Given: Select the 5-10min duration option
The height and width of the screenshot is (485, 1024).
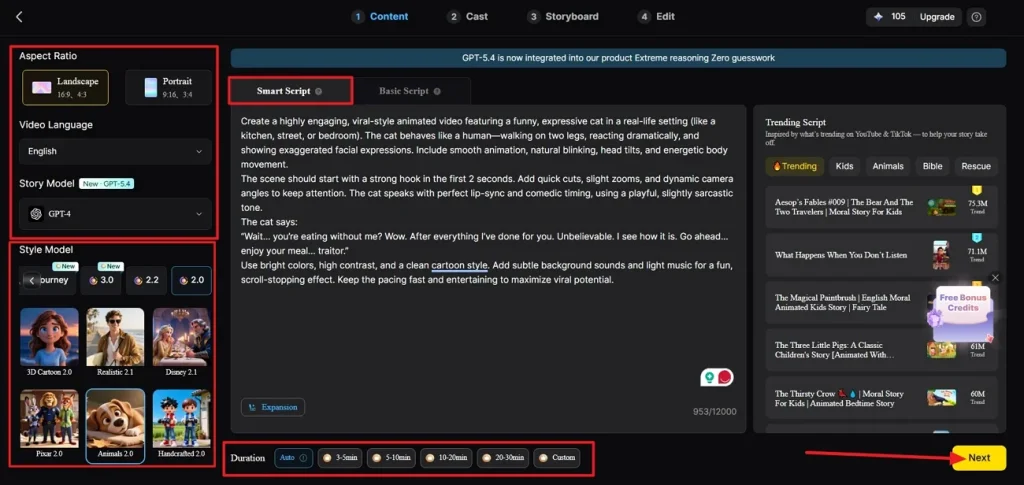Looking at the screenshot, I should point(391,458).
